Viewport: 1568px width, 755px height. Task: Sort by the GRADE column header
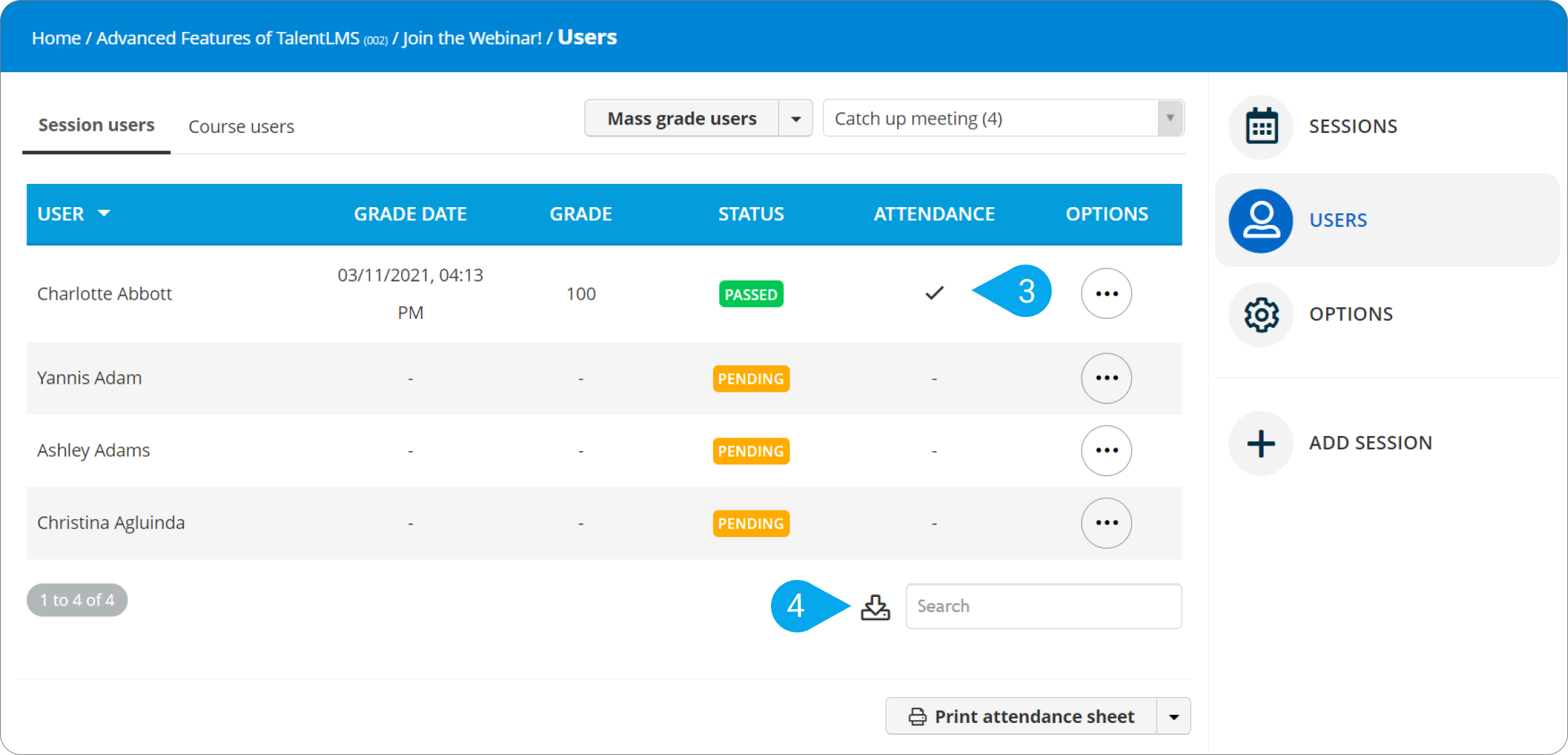tap(580, 214)
